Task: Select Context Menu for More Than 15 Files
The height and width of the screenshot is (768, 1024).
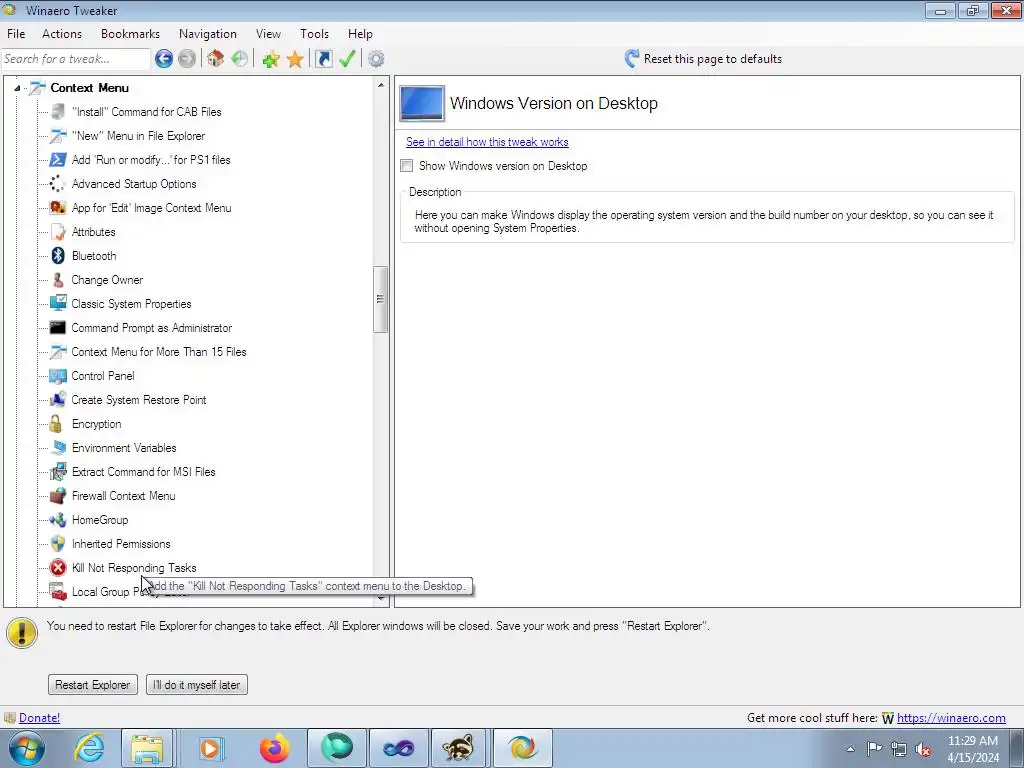Action: point(159,352)
